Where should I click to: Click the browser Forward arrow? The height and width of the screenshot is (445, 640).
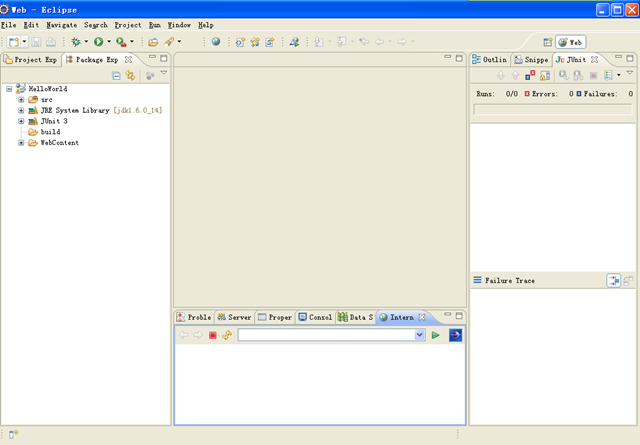(x=198, y=335)
